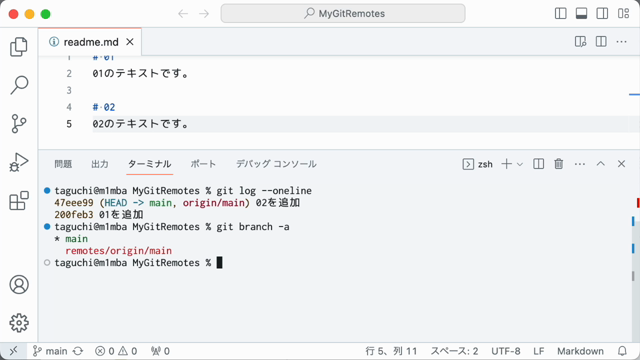Open the Accounts menu icon

coord(19,284)
